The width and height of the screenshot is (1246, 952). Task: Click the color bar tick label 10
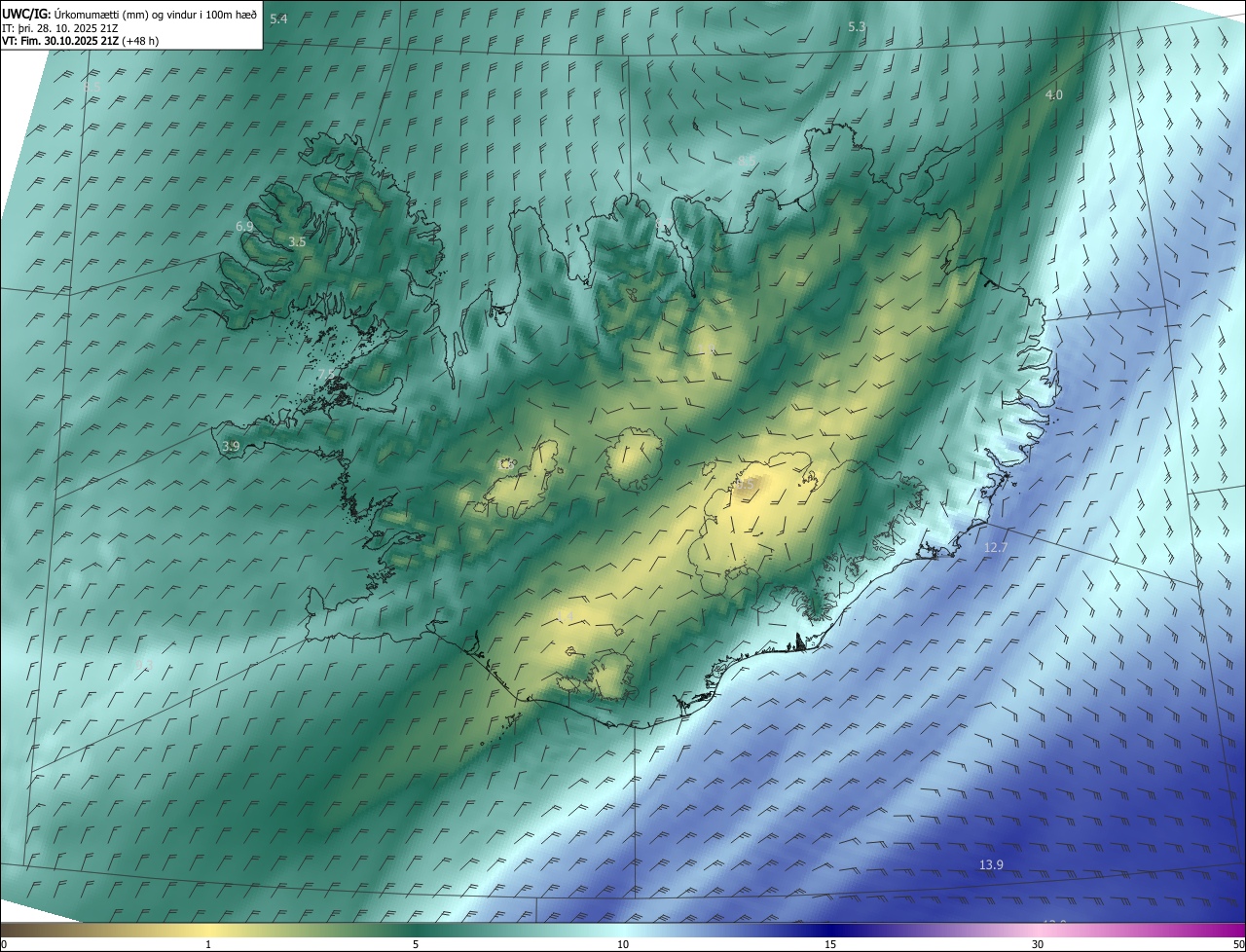coord(623,944)
